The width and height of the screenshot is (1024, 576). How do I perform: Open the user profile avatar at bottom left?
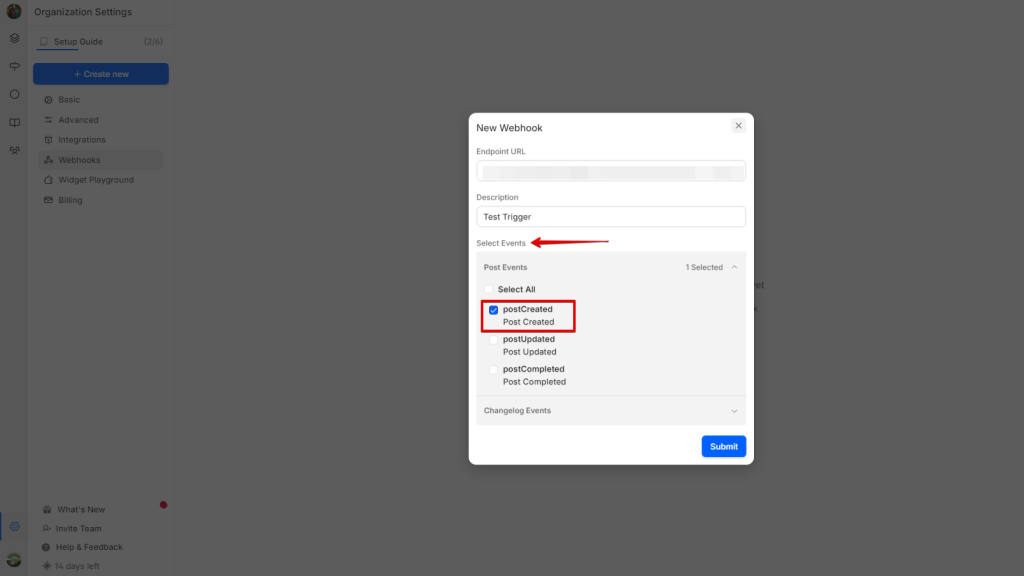(x=14, y=560)
